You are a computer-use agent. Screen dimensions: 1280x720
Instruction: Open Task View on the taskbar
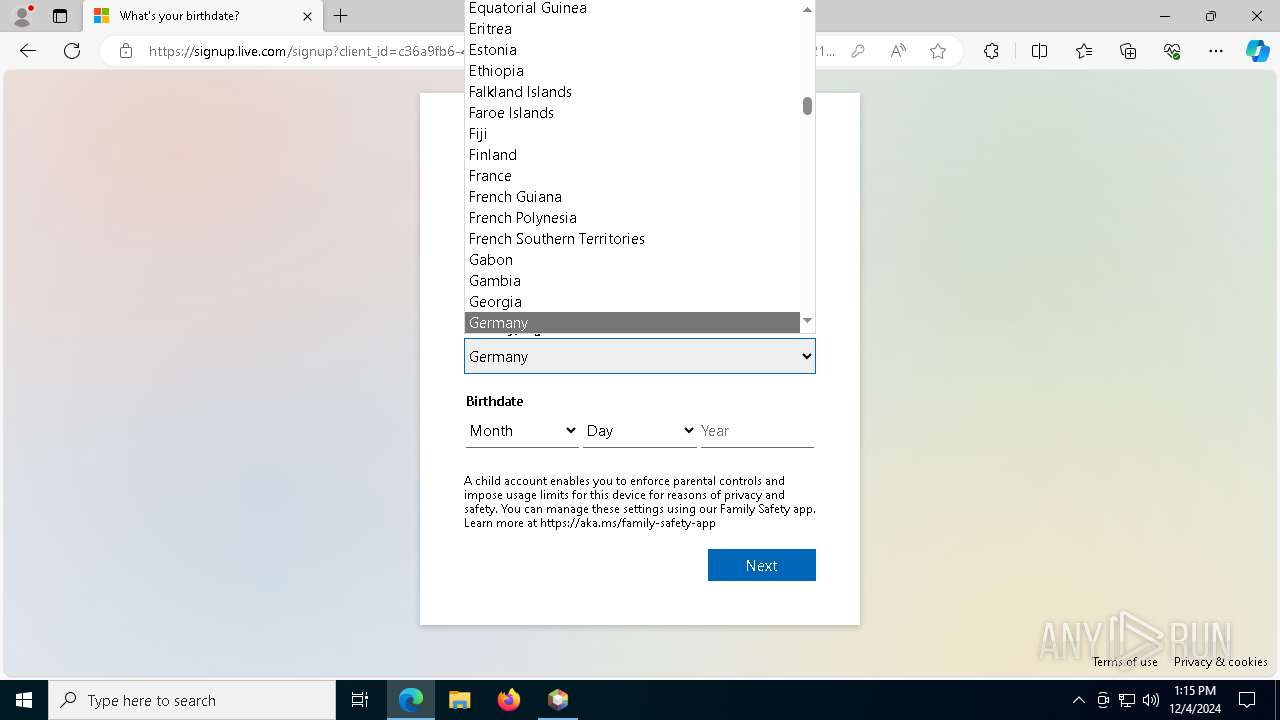(360, 700)
